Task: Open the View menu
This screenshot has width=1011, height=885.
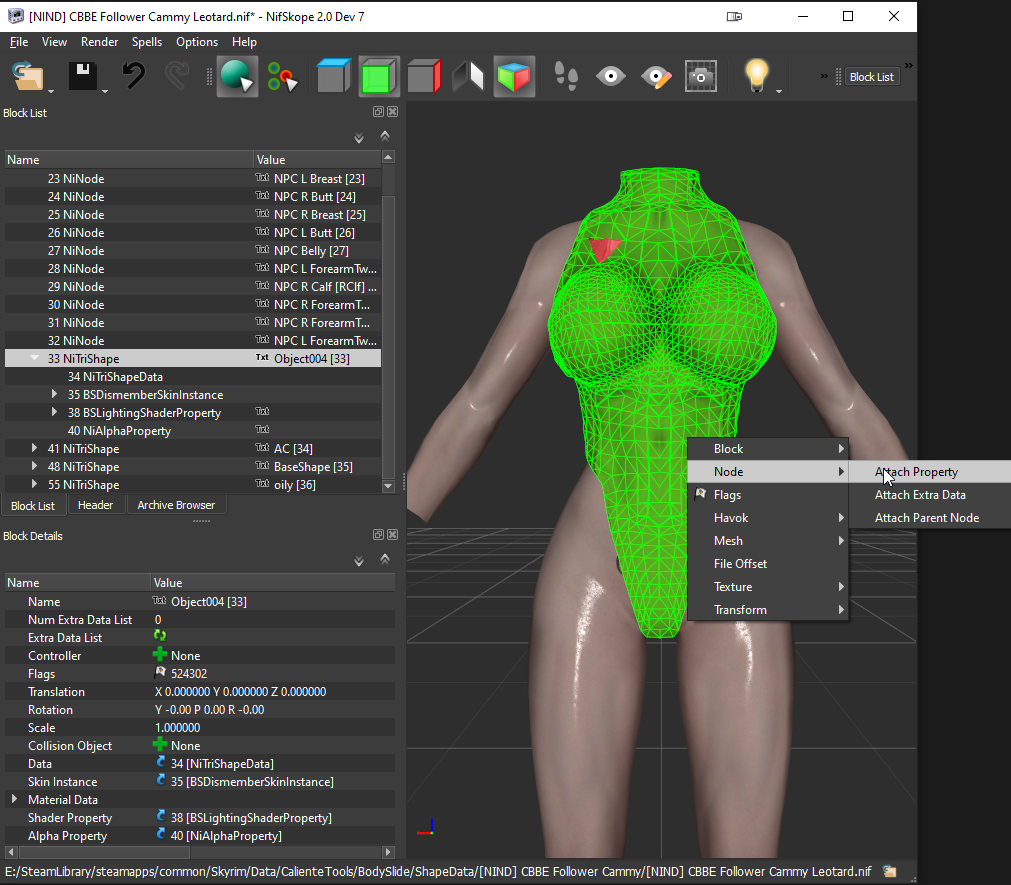Action: (54, 42)
